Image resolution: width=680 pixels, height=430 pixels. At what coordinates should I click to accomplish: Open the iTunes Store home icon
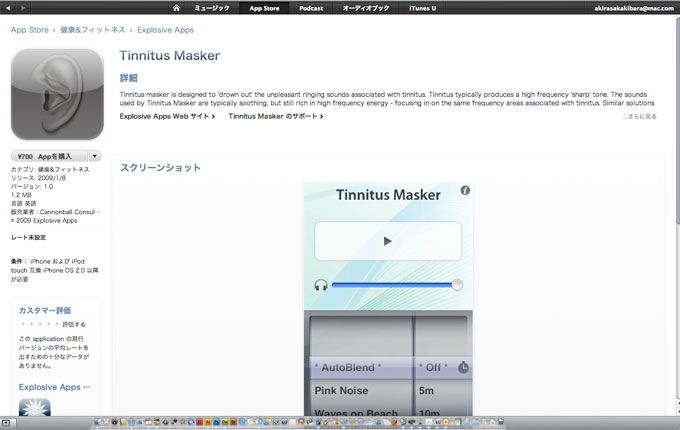pos(176,8)
